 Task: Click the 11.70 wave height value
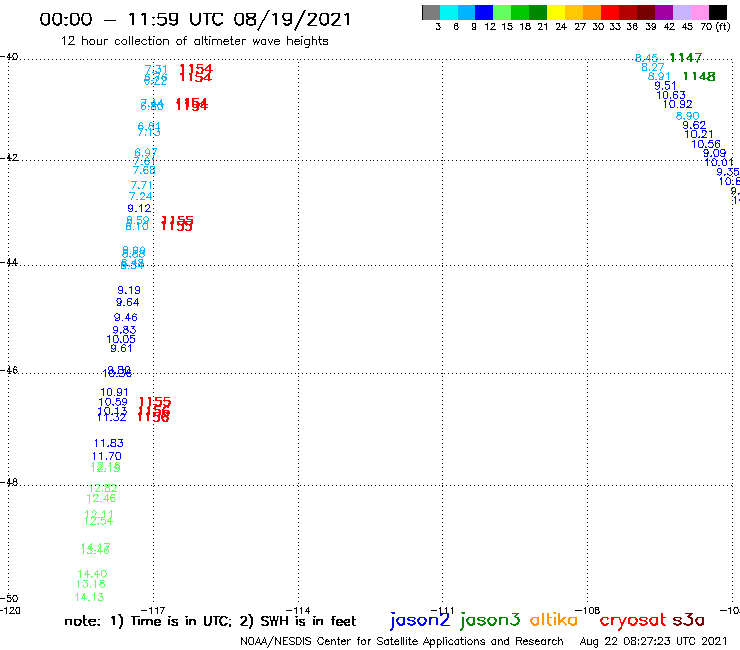click(107, 456)
